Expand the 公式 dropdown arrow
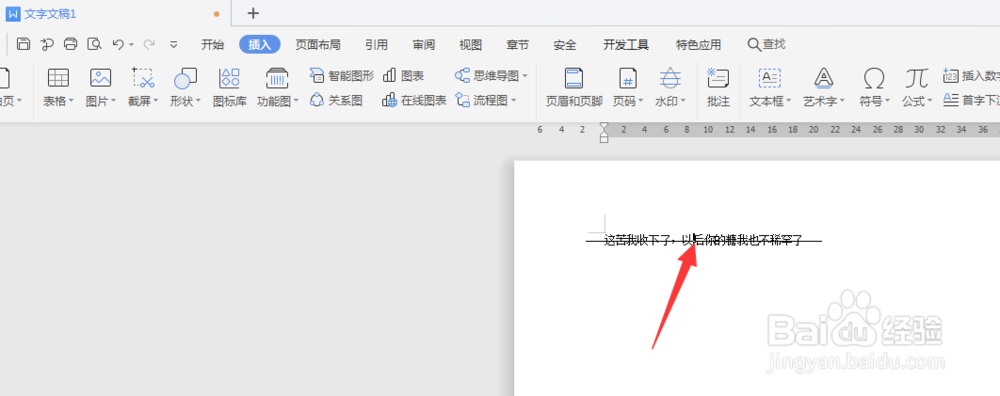1000x396 pixels. coord(929,101)
